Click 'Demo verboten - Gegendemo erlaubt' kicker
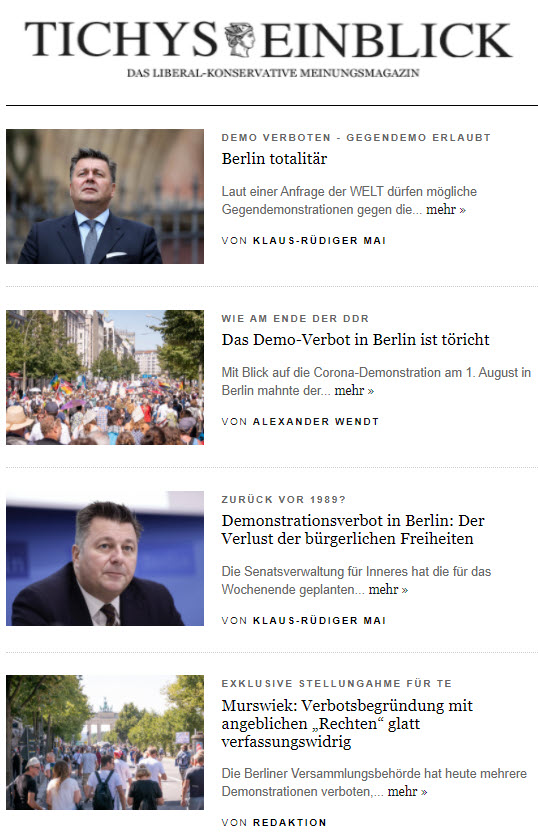The image size is (538, 834). click(356, 137)
